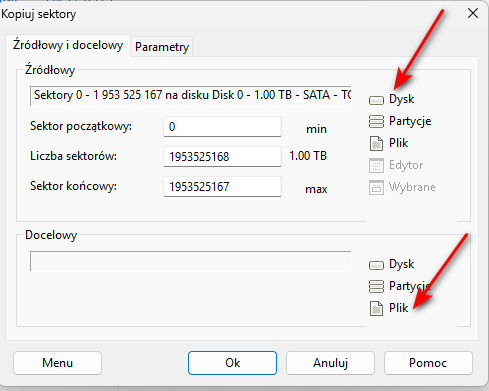Pick Plik icon in Źródłowy section

coord(376,143)
